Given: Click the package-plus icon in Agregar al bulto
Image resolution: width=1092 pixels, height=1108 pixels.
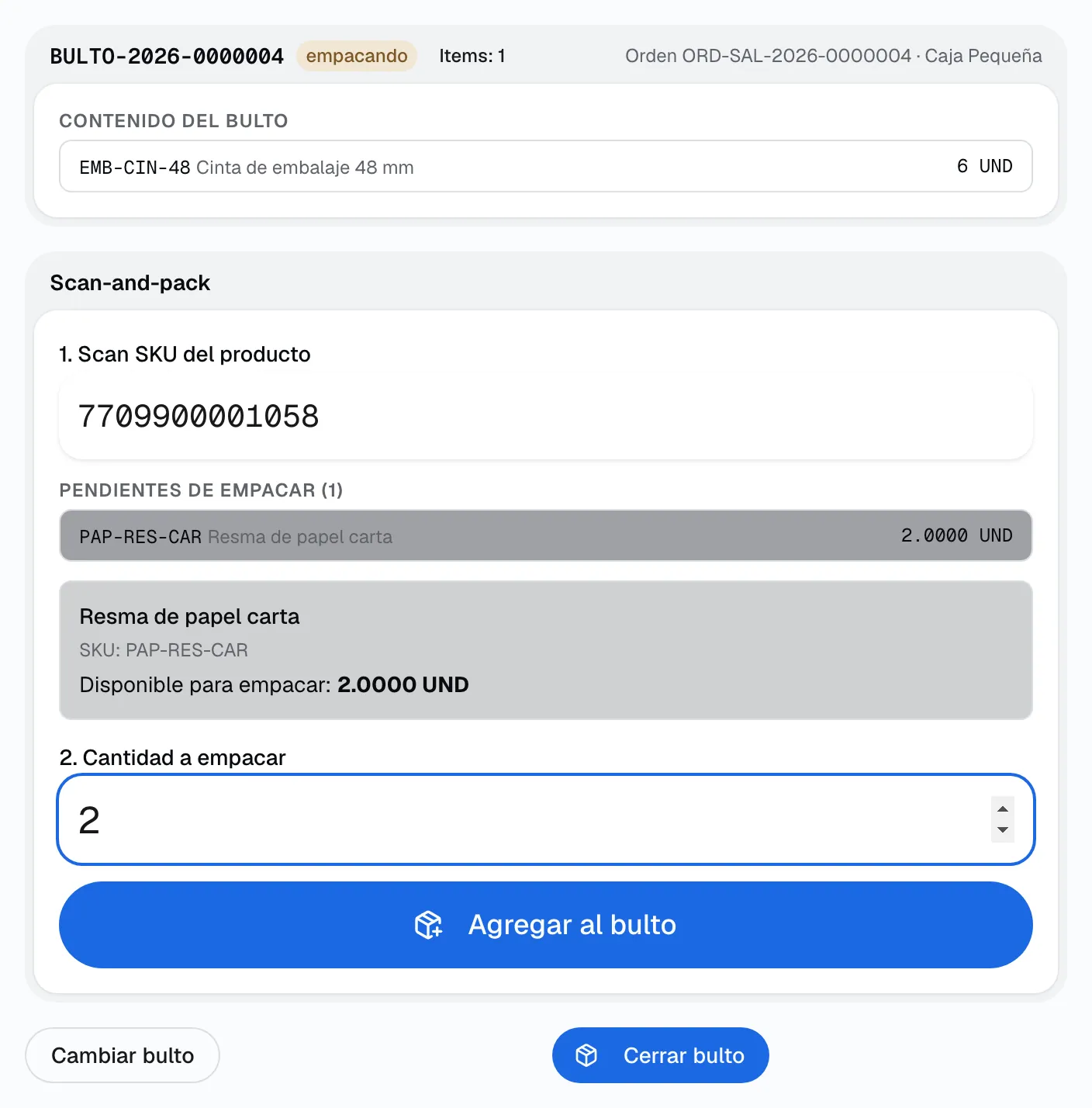Looking at the screenshot, I should click(428, 925).
